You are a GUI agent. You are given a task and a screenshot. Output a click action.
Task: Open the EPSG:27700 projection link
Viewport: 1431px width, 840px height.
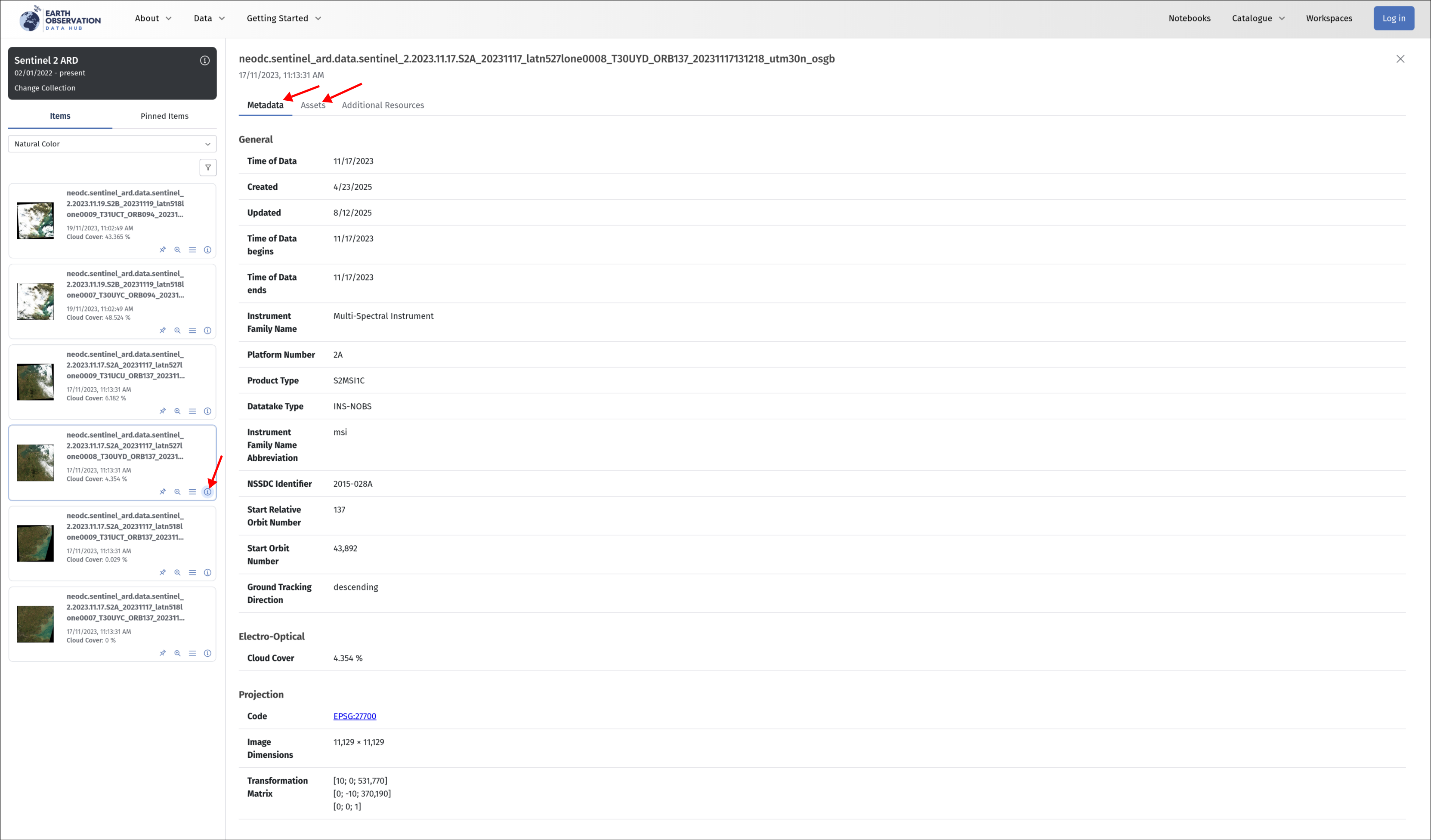point(354,716)
